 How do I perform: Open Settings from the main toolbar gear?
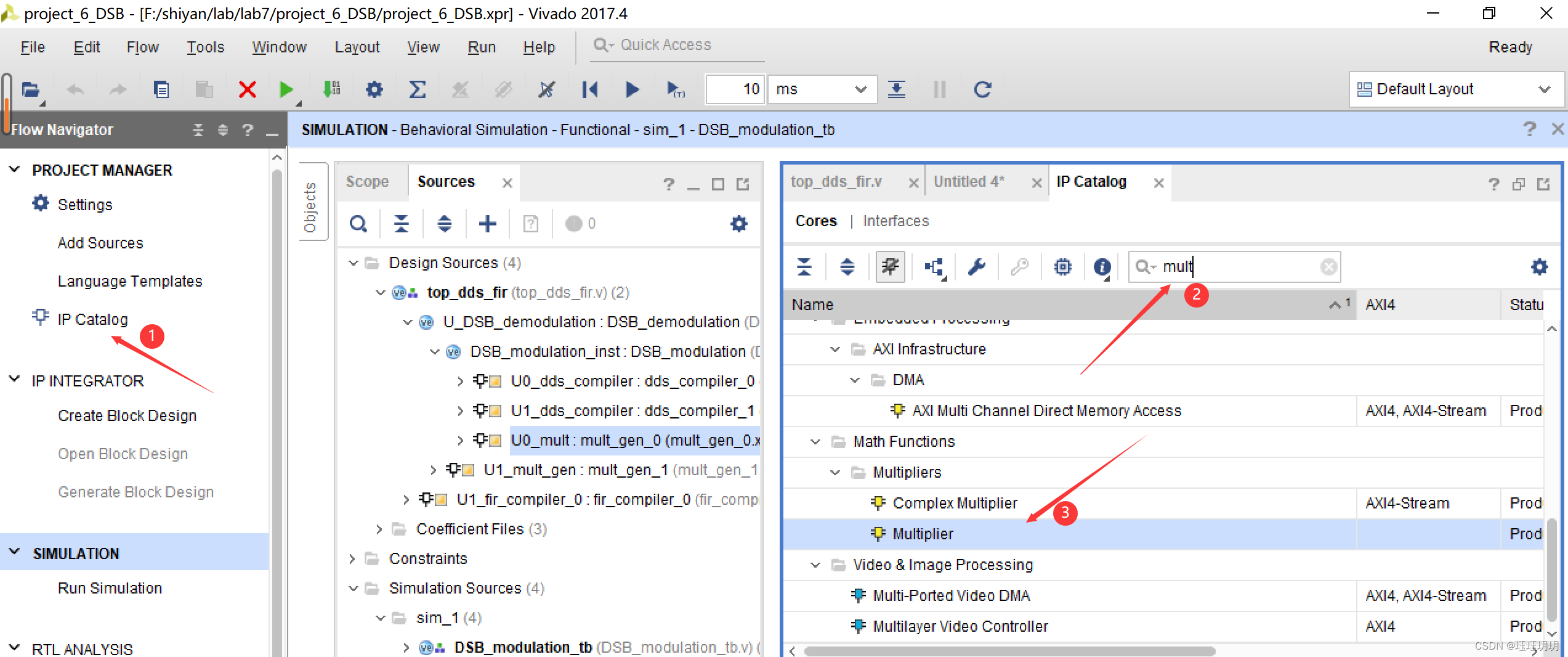[x=374, y=90]
